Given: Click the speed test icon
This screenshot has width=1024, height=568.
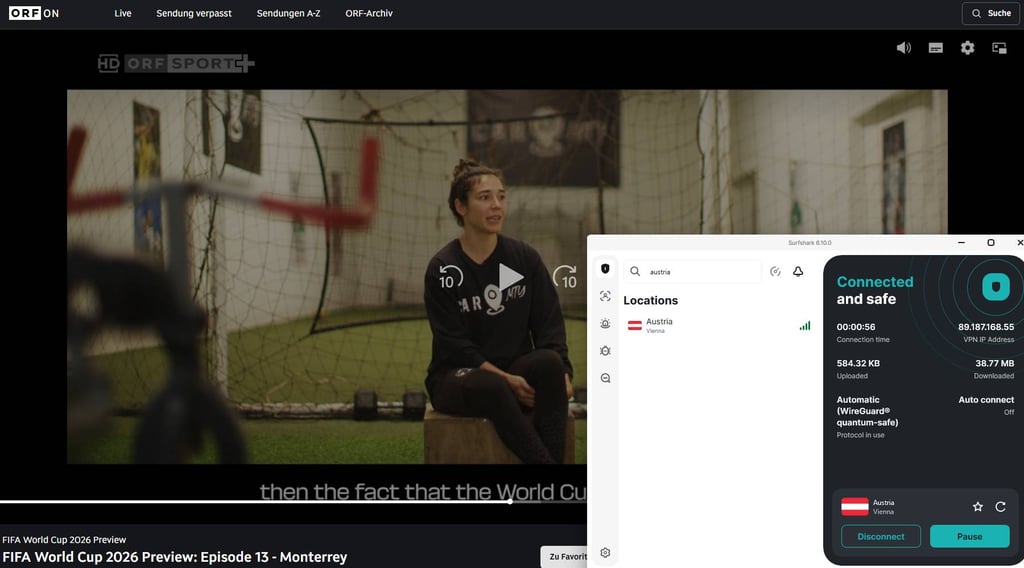Looking at the screenshot, I should tap(775, 272).
